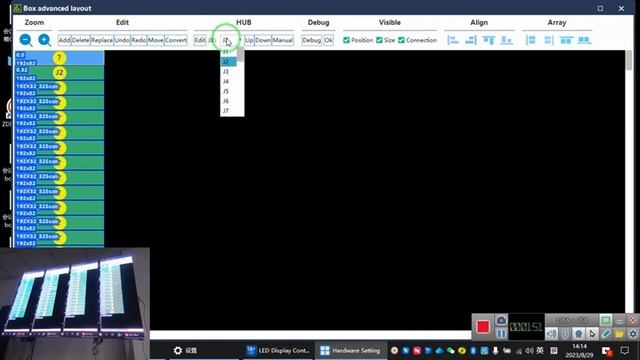The height and width of the screenshot is (360, 640).
Task: Click the Add button in Edit group
Action: coord(64,40)
